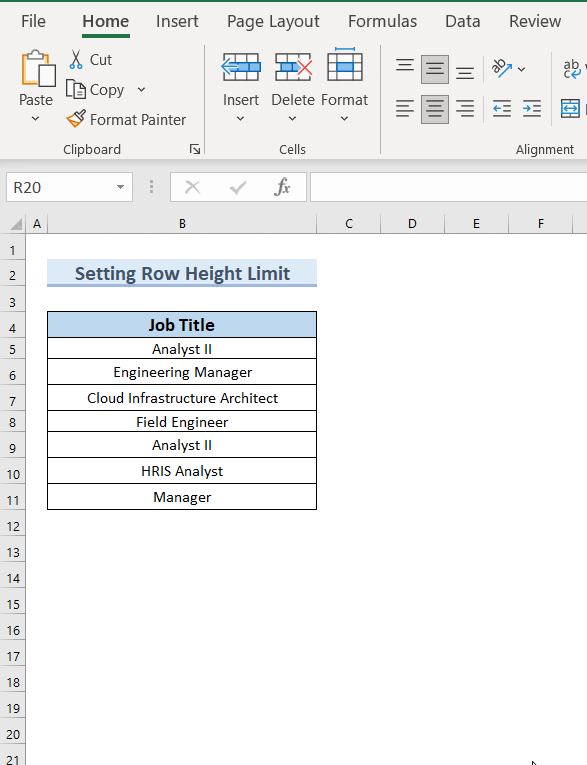The image size is (587, 765).
Task: Select the Home ribbon tab
Action: [105, 21]
